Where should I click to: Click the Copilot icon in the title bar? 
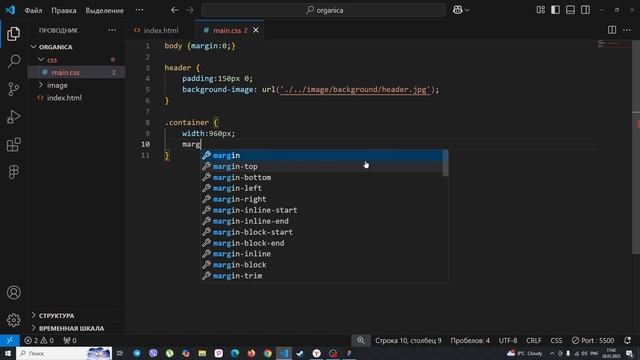(457, 10)
